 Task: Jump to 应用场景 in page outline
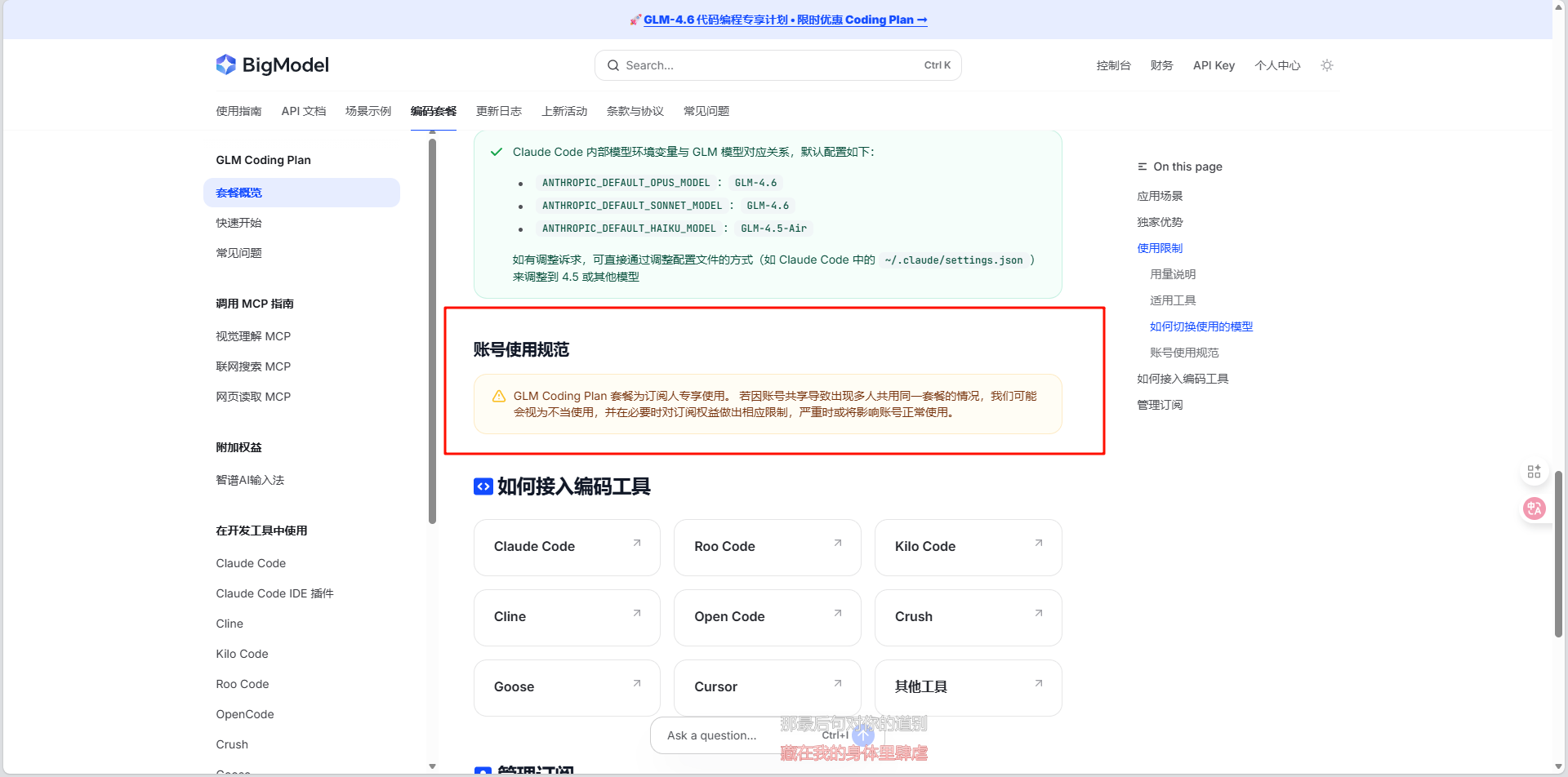point(1160,196)
